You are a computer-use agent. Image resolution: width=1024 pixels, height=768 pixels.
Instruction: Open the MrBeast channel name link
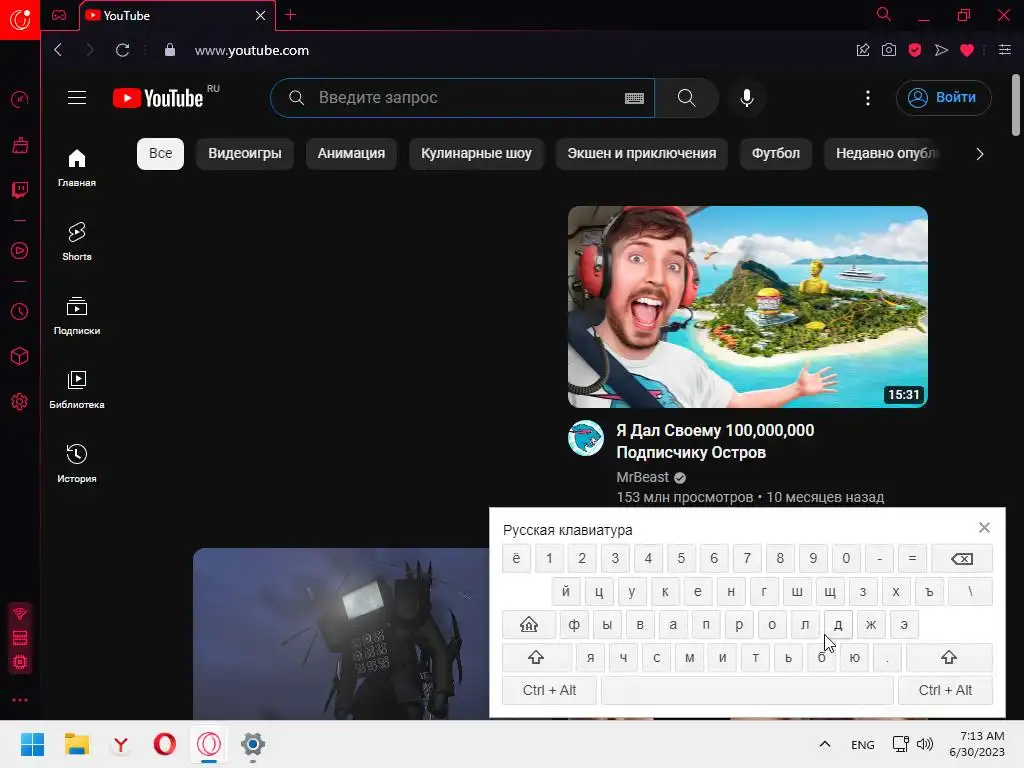[x=643, y=477]
